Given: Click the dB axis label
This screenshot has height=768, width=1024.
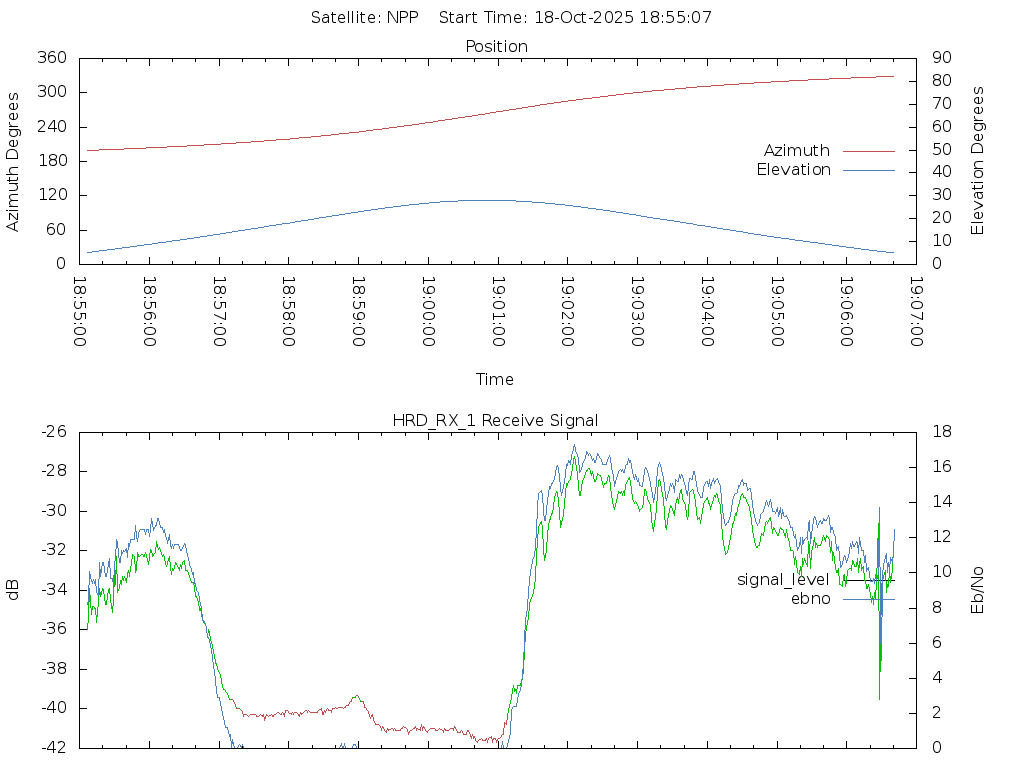Looking at the screenshot, I should coord(13,589).
